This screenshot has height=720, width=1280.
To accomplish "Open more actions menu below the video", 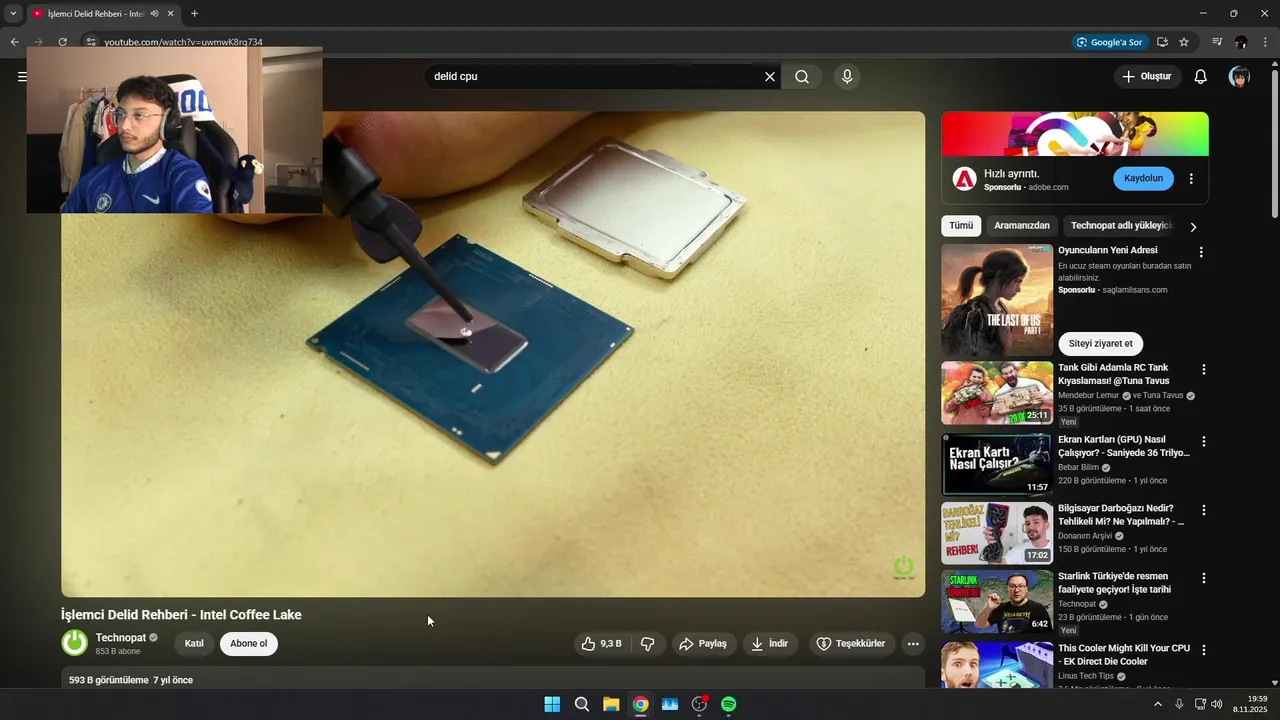I will pyautogui.click(x=913, y=644).
